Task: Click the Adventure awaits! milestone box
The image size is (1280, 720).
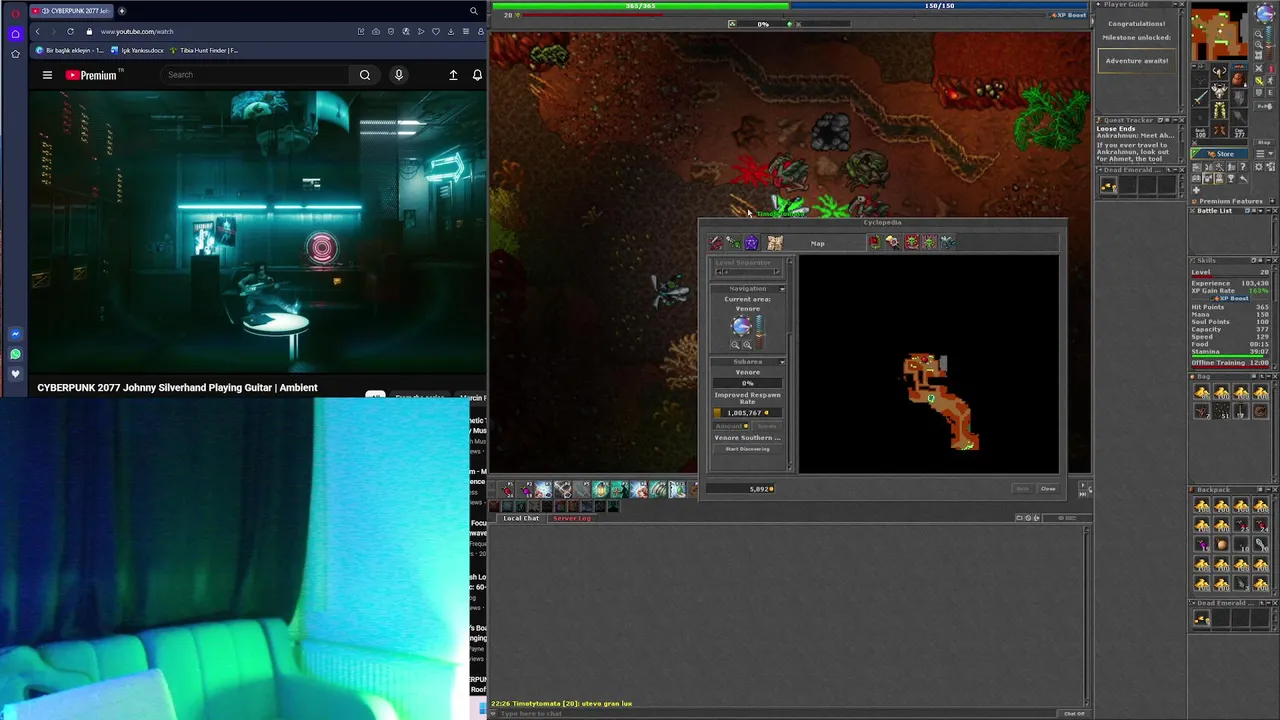Action: (x=1136, y=61)
